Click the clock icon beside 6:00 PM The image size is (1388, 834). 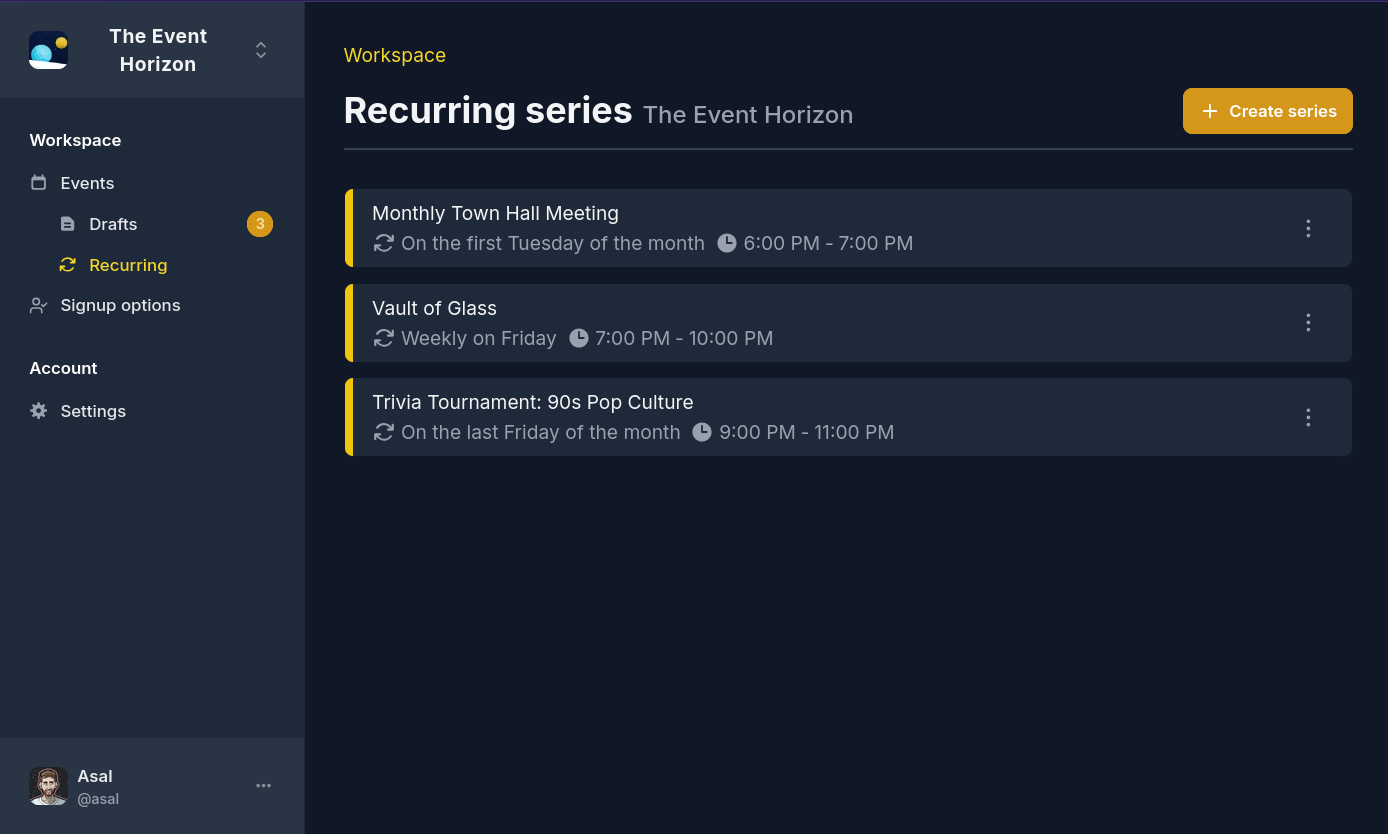coord(727,242)
